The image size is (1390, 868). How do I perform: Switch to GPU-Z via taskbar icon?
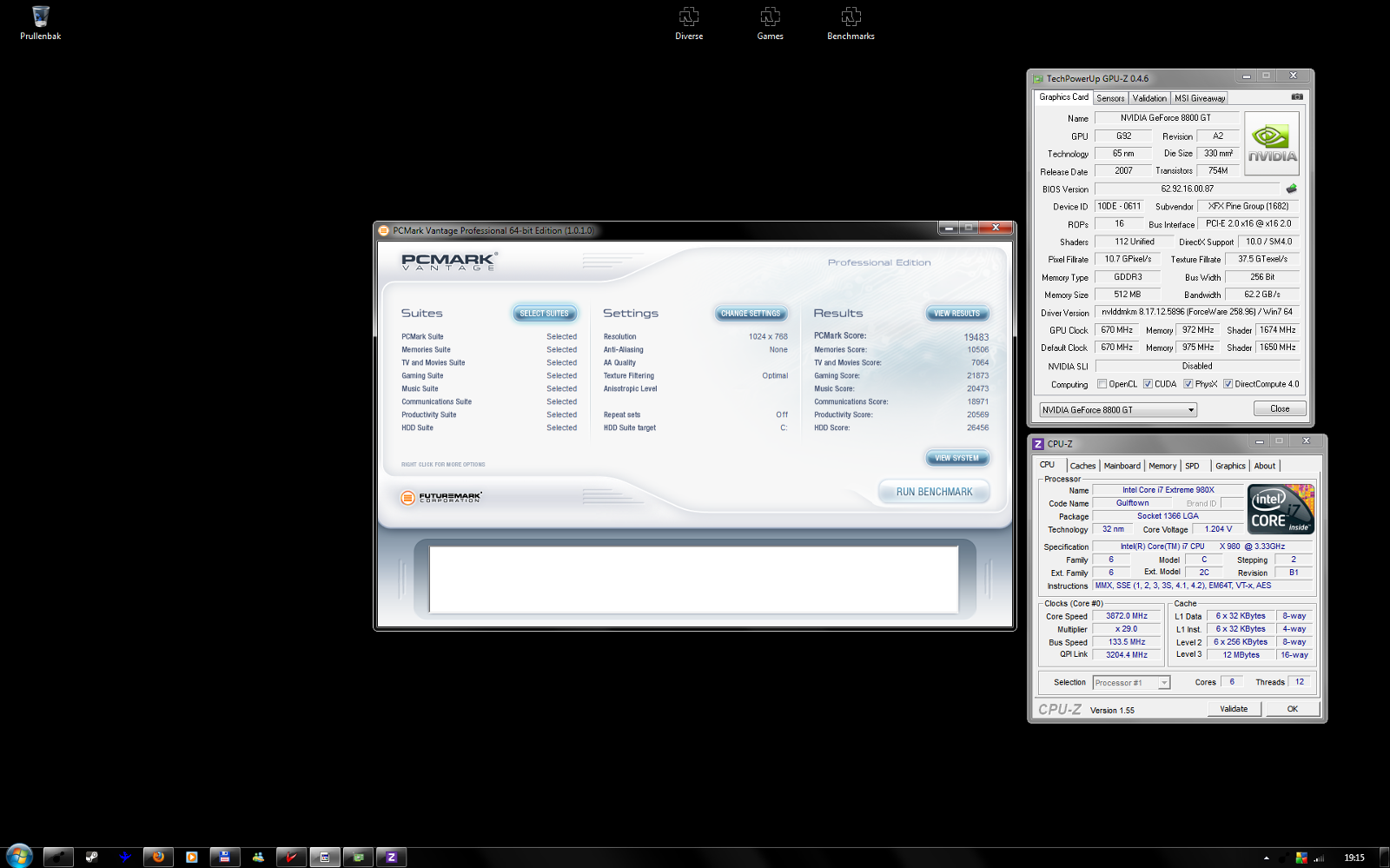[358, 857]
